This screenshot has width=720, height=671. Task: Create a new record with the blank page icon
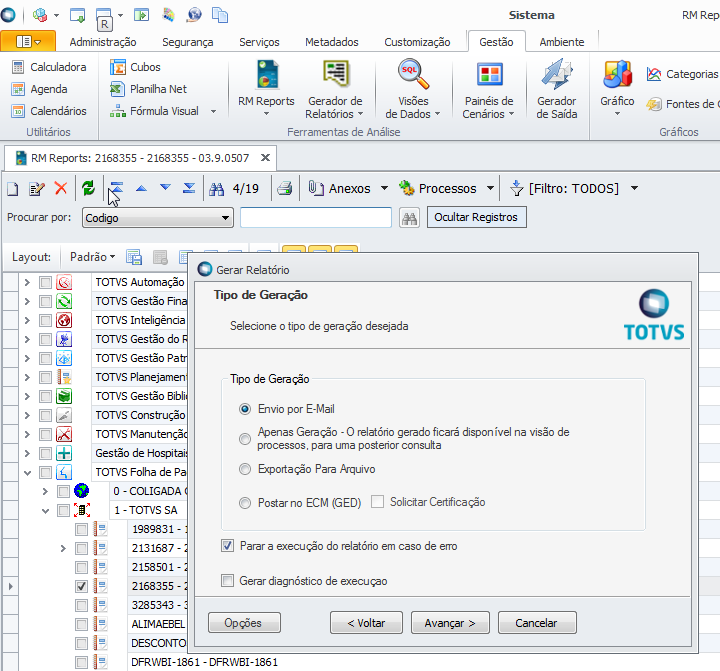(x=13, y=188)
